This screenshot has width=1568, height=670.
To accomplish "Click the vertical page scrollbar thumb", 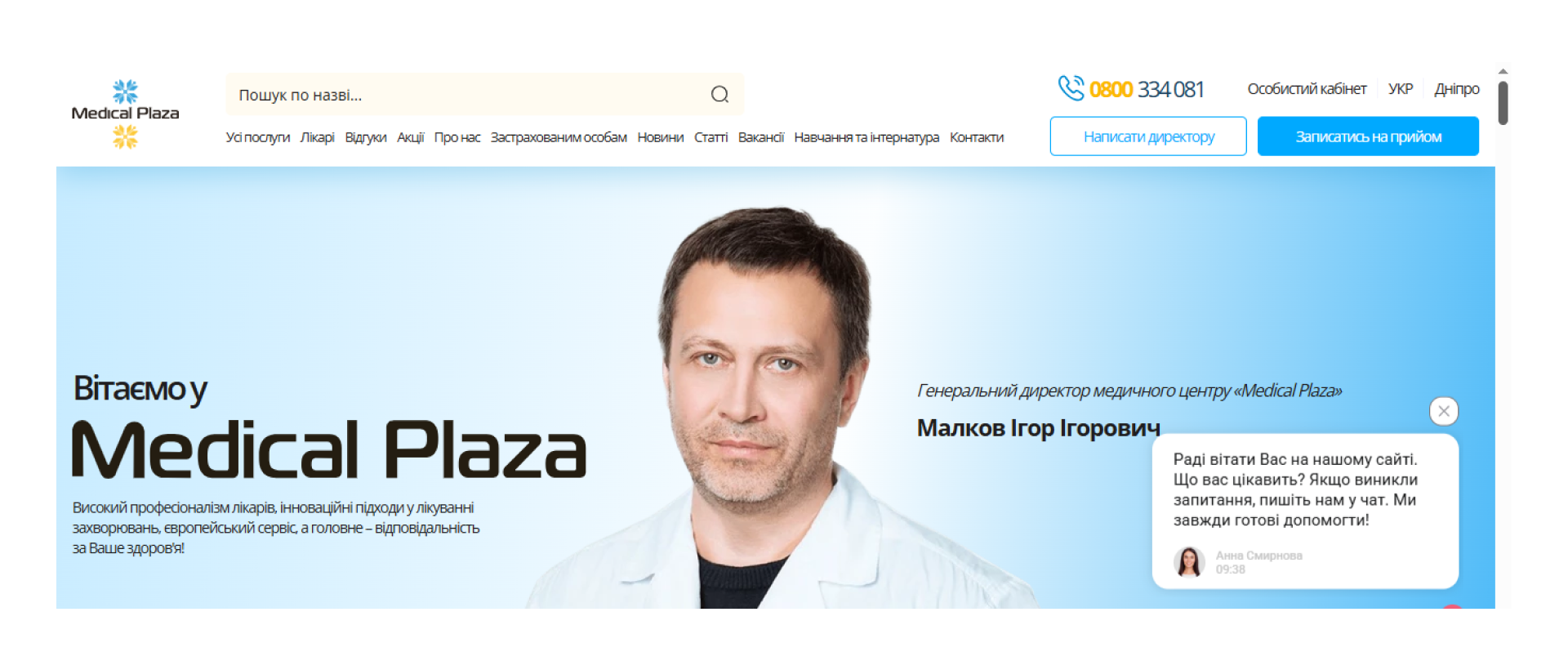I will [x=1503, y=103].
